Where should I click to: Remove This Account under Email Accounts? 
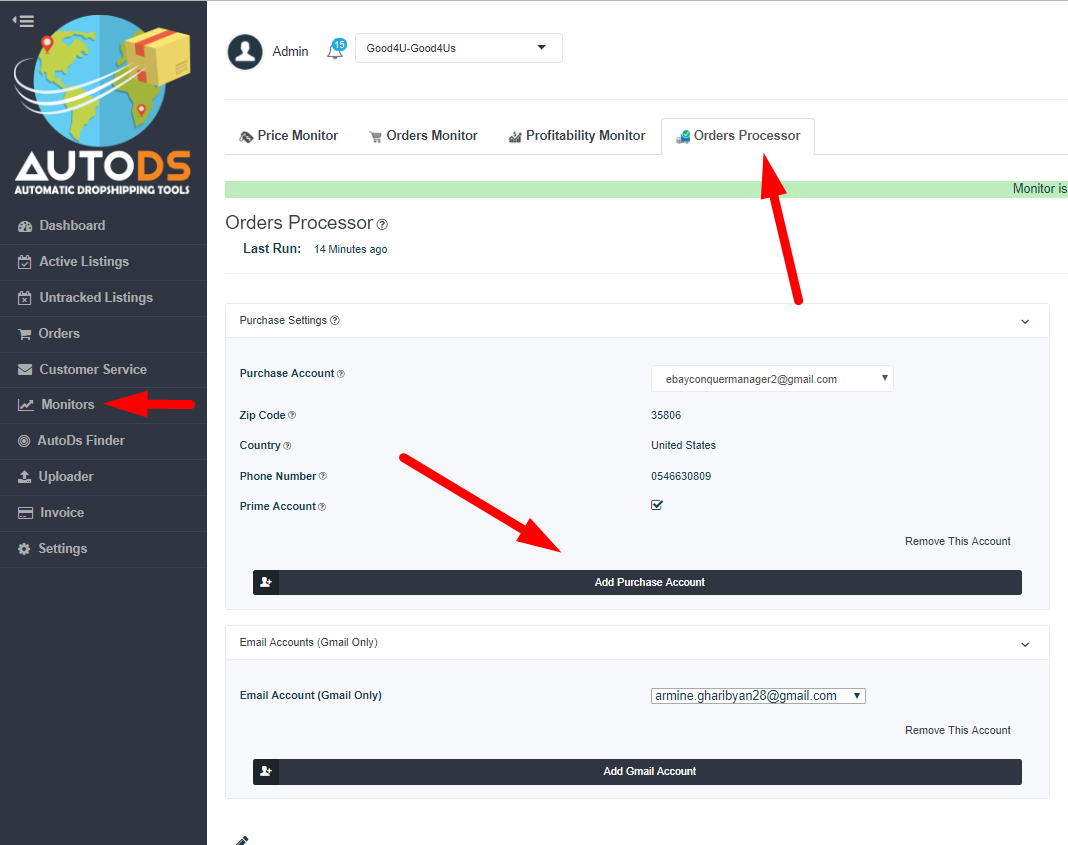click(958, 731)
